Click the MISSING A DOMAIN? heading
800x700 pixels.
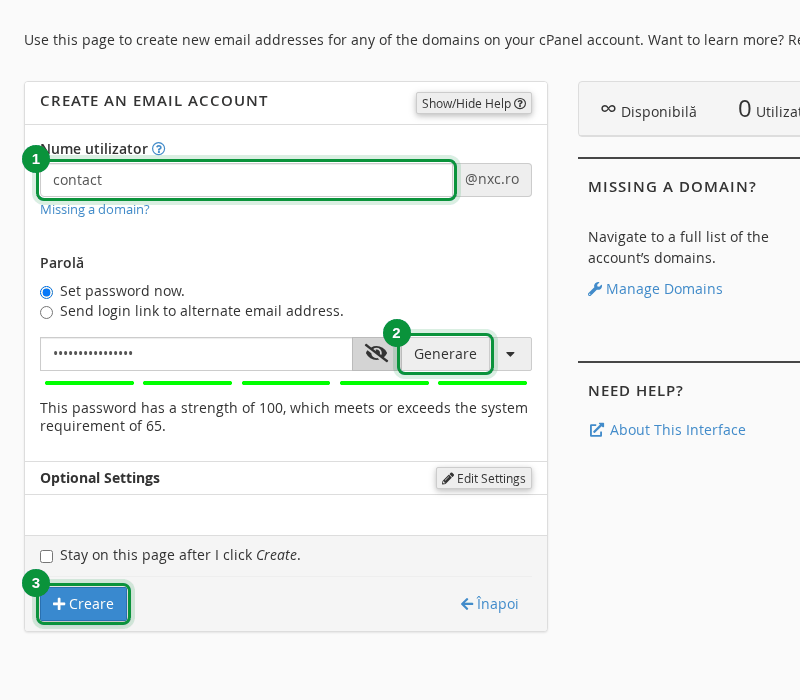[x=672, y=187]
